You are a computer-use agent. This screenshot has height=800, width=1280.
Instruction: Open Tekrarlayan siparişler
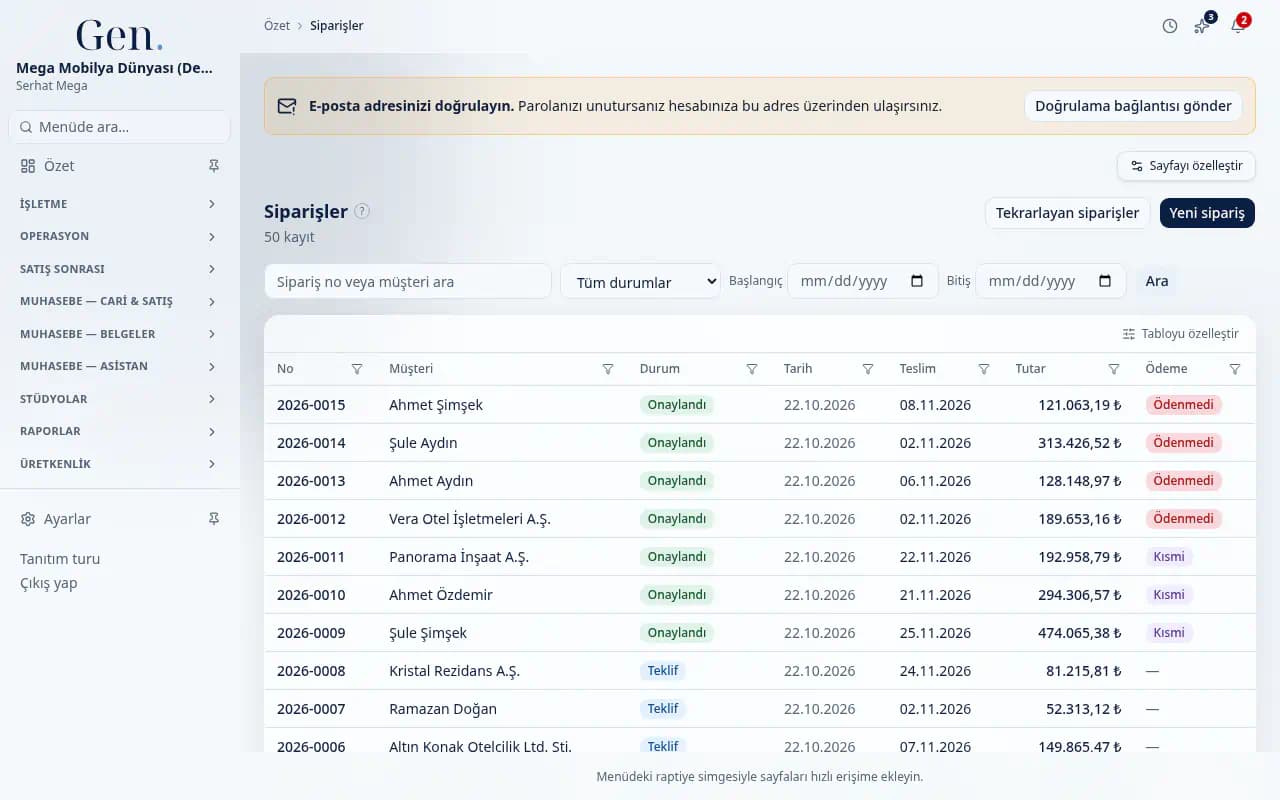pyautogui.click(x=1067, y=213)
